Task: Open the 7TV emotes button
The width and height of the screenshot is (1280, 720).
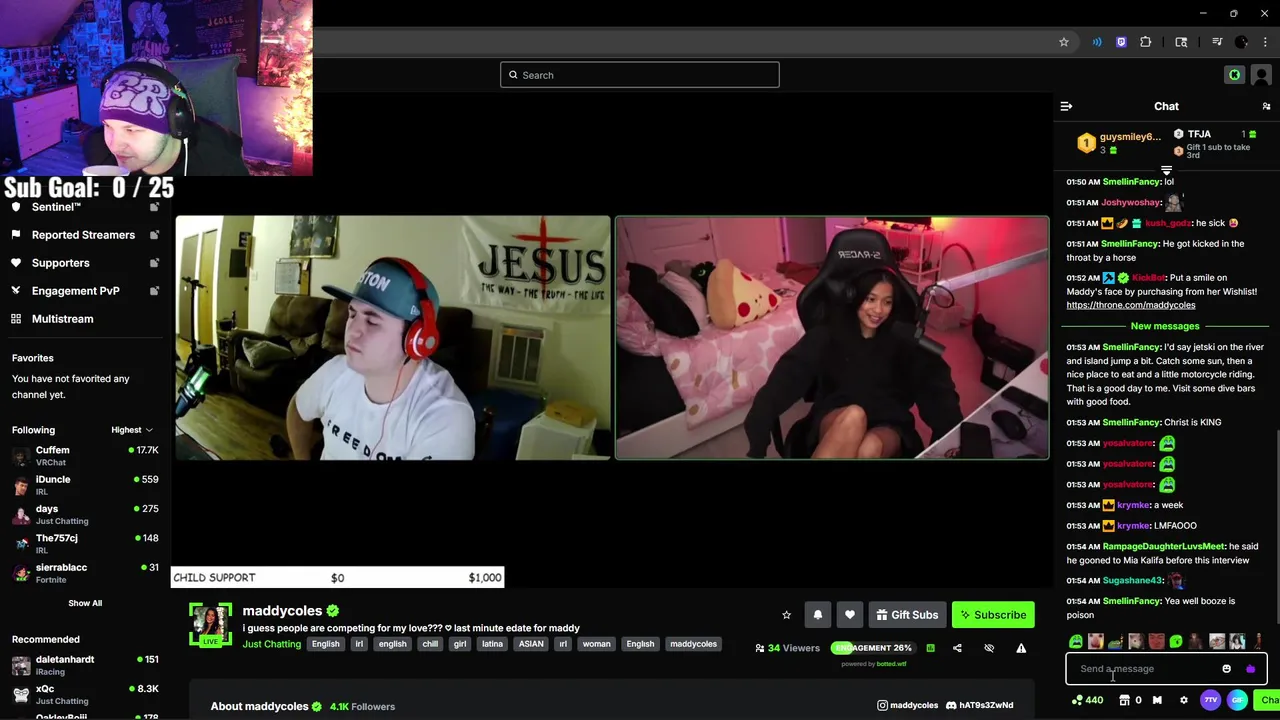Action: click(1211, 700)
